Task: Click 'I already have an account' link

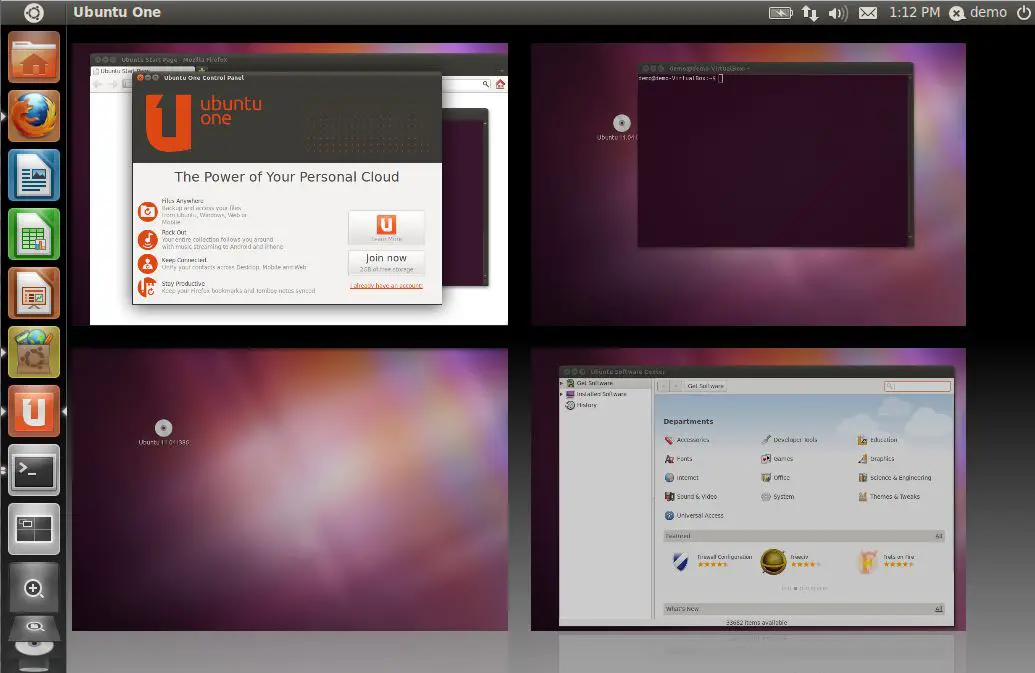Action: click(x=386, y=286)
